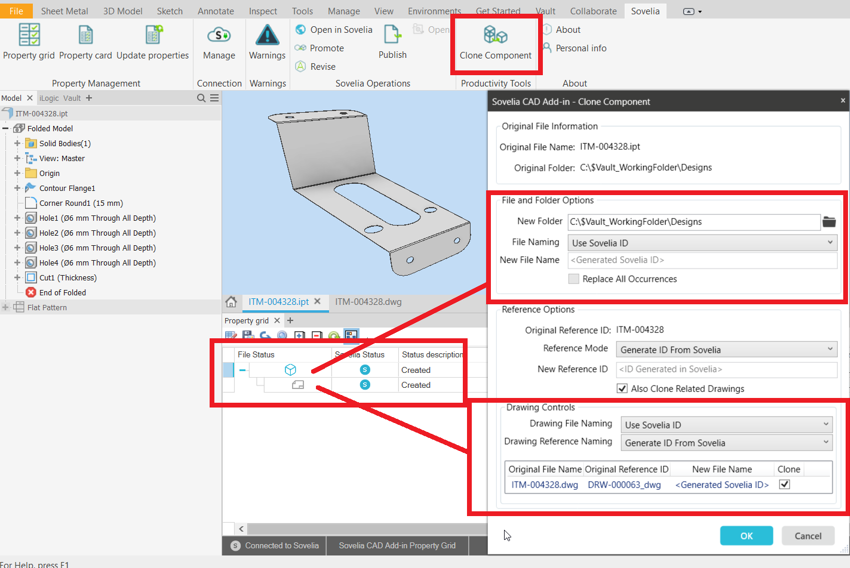Uncheck Also Clone Related Drawings

[x=622, y=389]
